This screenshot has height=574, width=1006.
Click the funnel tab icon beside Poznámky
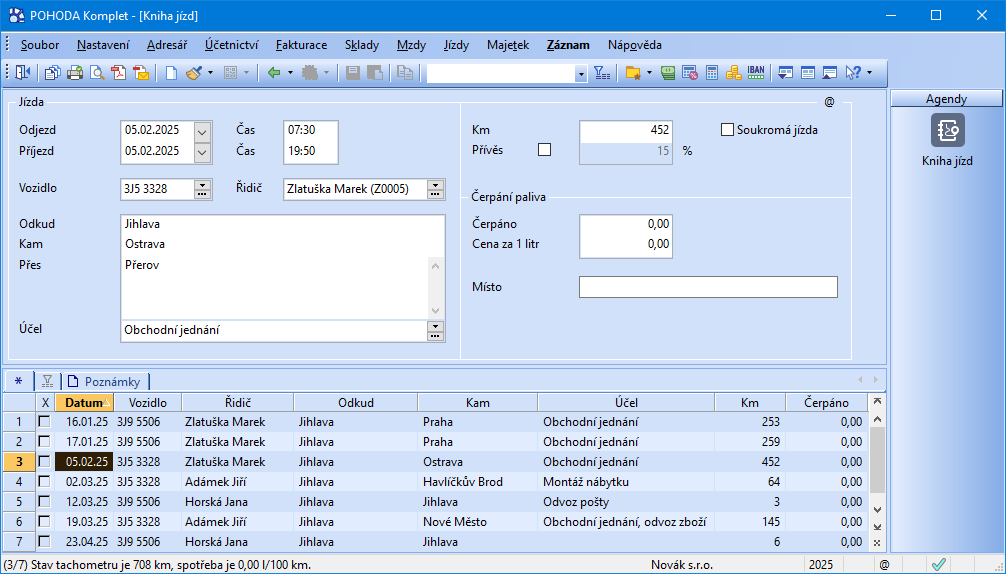[x=47, y=382]
